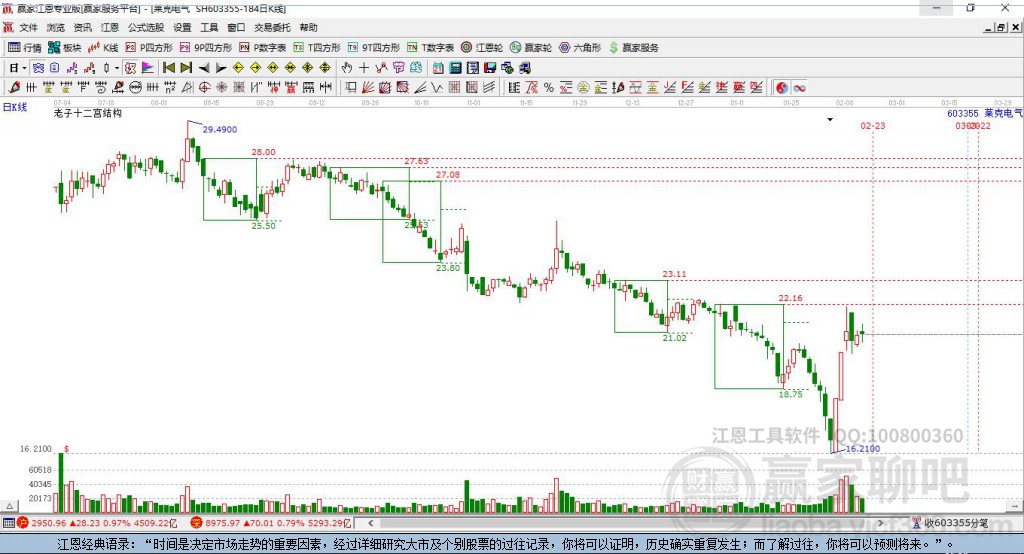Open the calculator icon
1024x554 pixels.
(x=455, y=68)
